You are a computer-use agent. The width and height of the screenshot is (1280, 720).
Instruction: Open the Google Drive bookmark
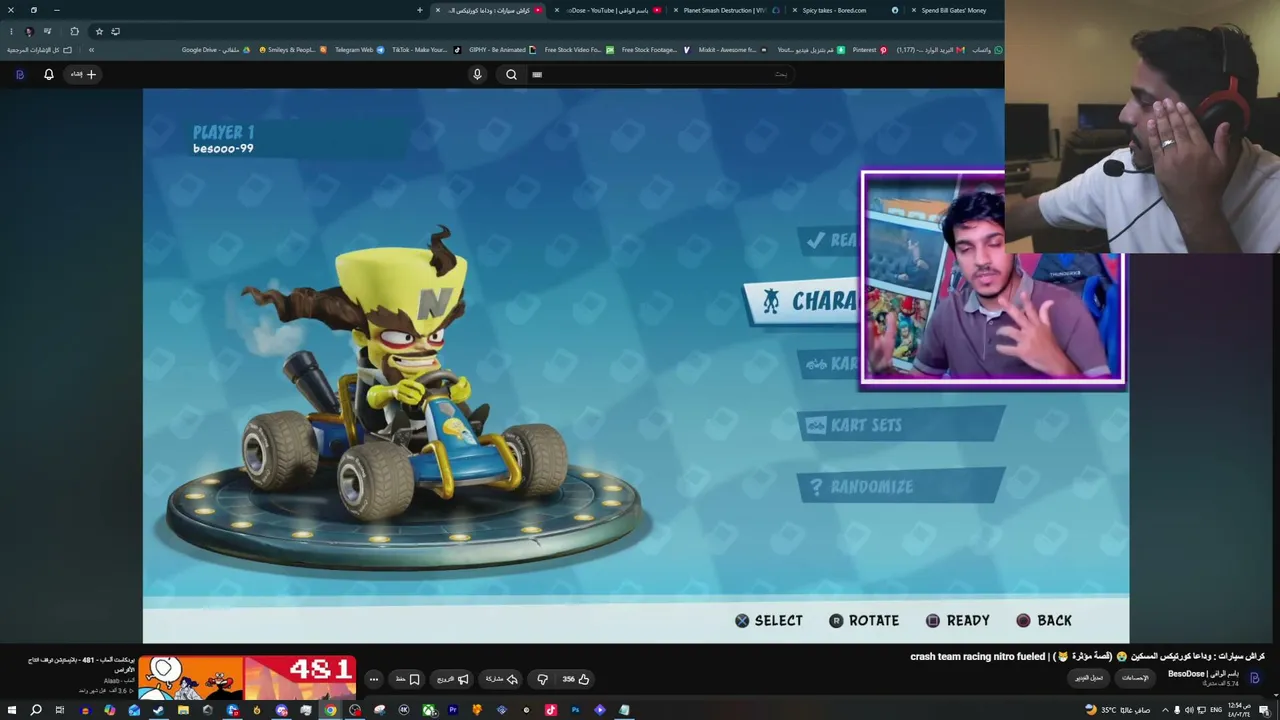pyautogui.click(x=216, y=50)
